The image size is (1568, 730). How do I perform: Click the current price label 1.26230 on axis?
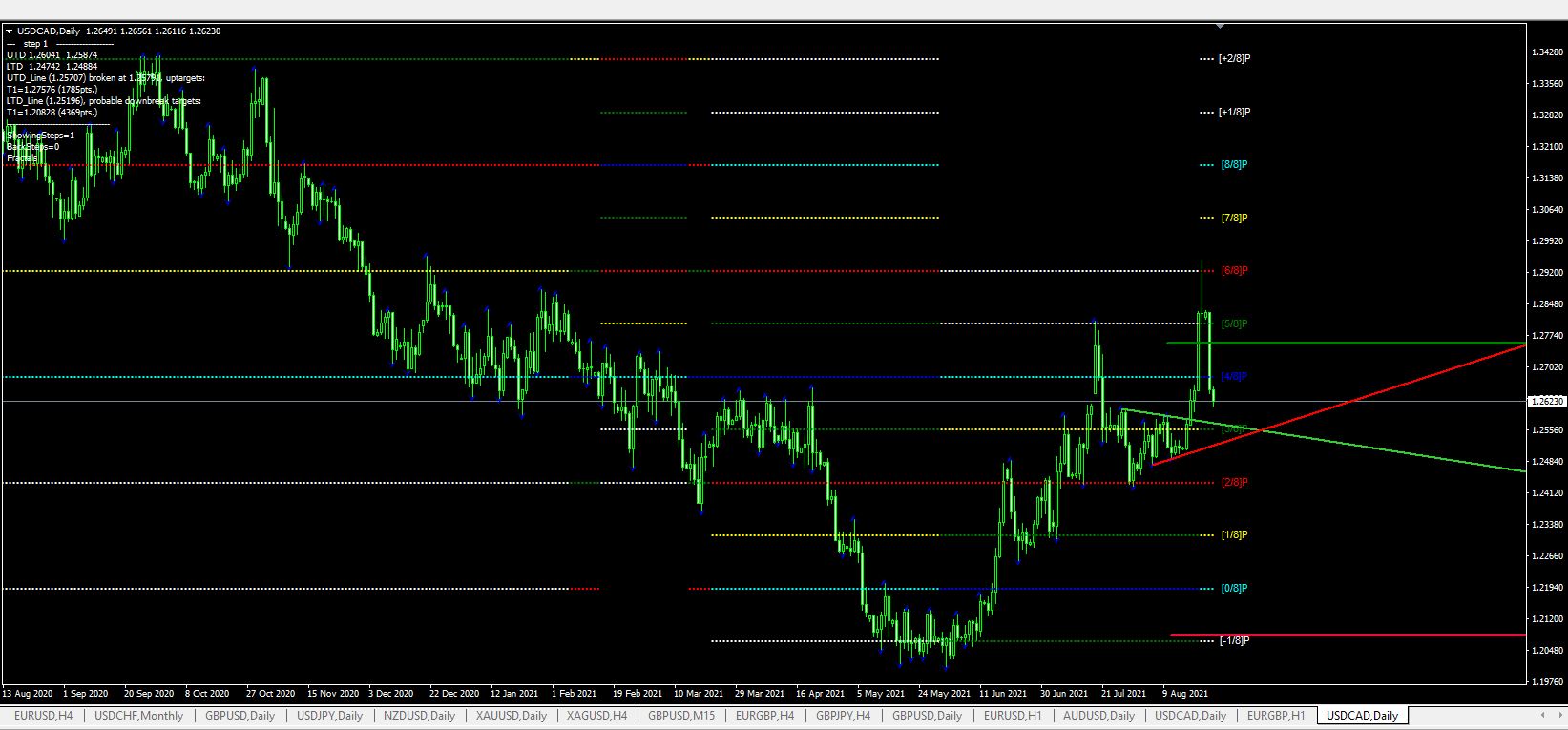(1545, 402)
